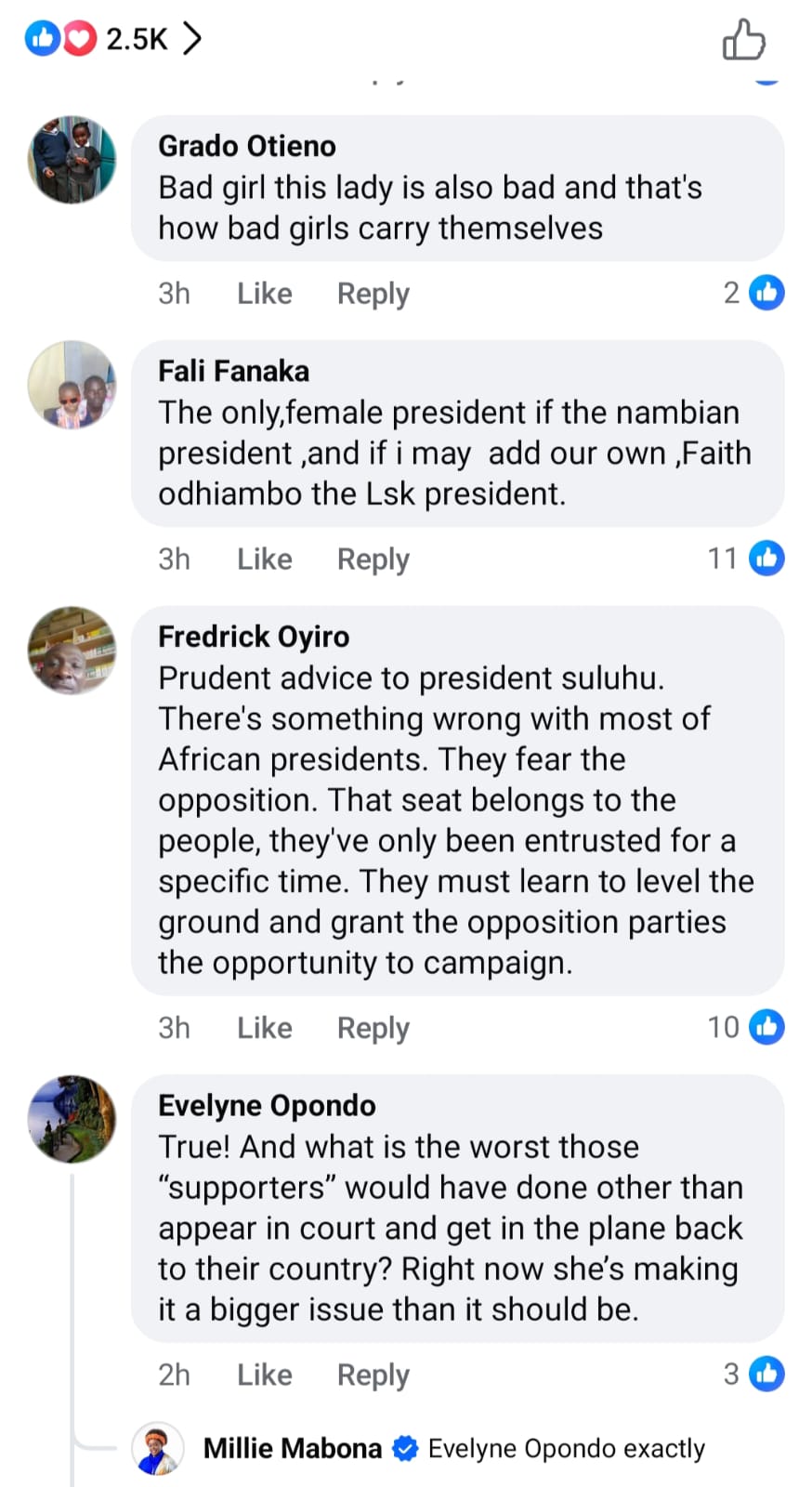Open the blue like and heart reaction icons
Screen dimensions: 812x1487
pos(60,38)
